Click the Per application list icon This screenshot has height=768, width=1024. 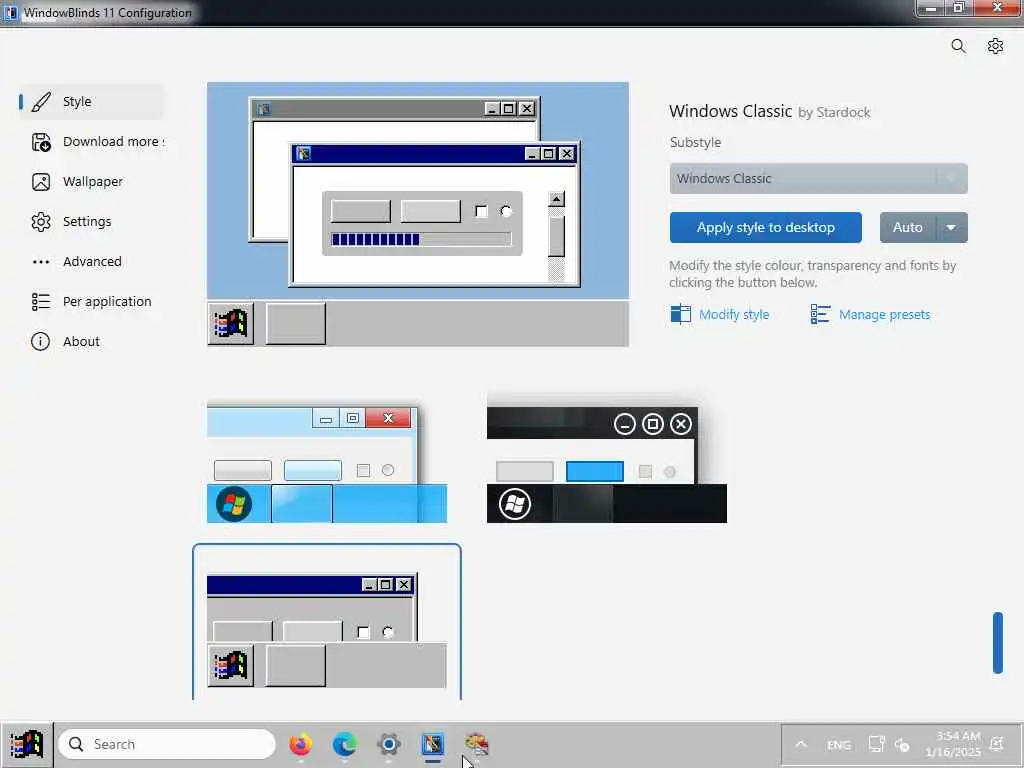[x=40, y=302]
